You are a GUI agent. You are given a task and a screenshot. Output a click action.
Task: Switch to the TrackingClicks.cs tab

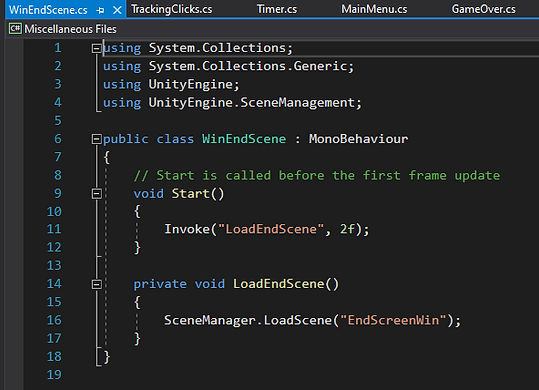point(172,9)
